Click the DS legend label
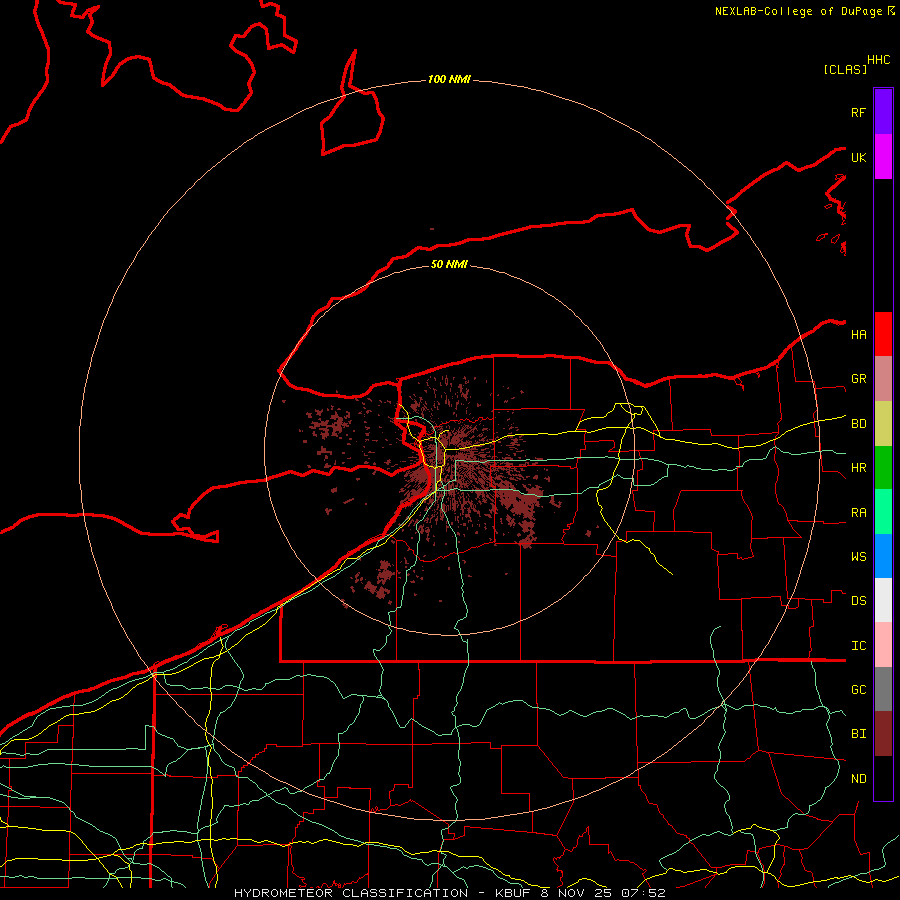This screenshot has width=900, height=900. point(858,601)
